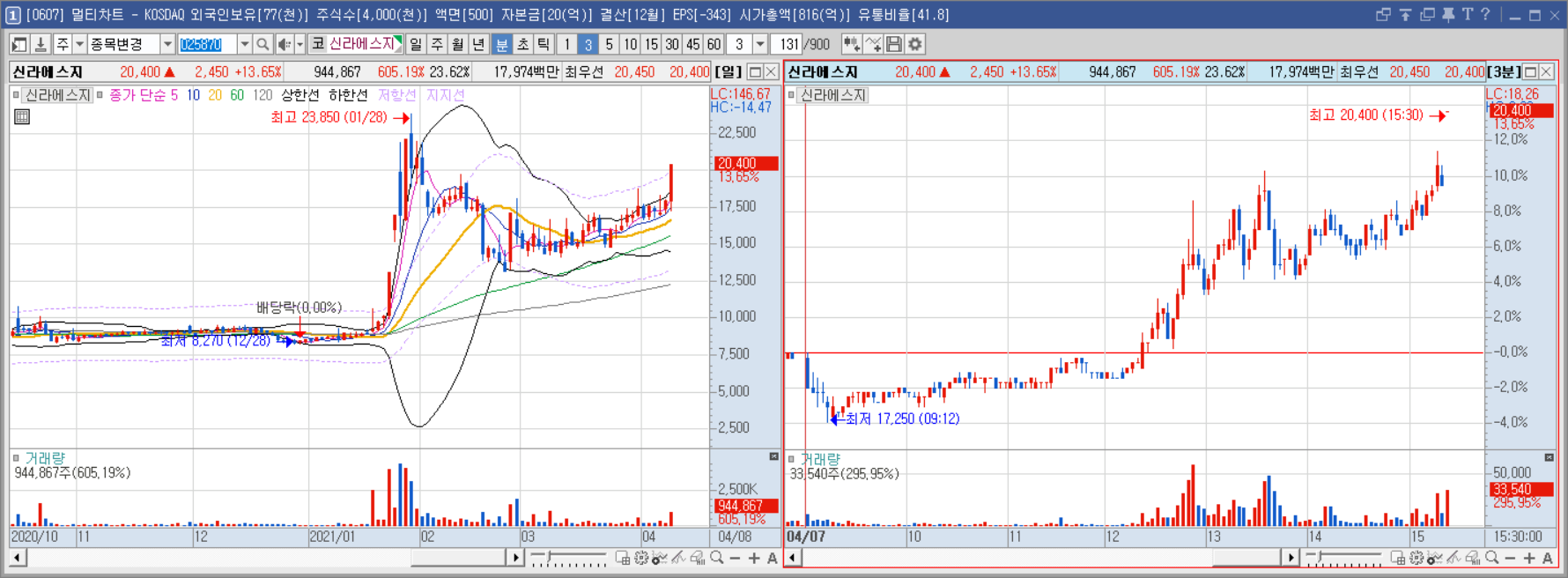Click the stock code field 025870
This screenshot has width=1568, height=578.
(x=207, y=44)
